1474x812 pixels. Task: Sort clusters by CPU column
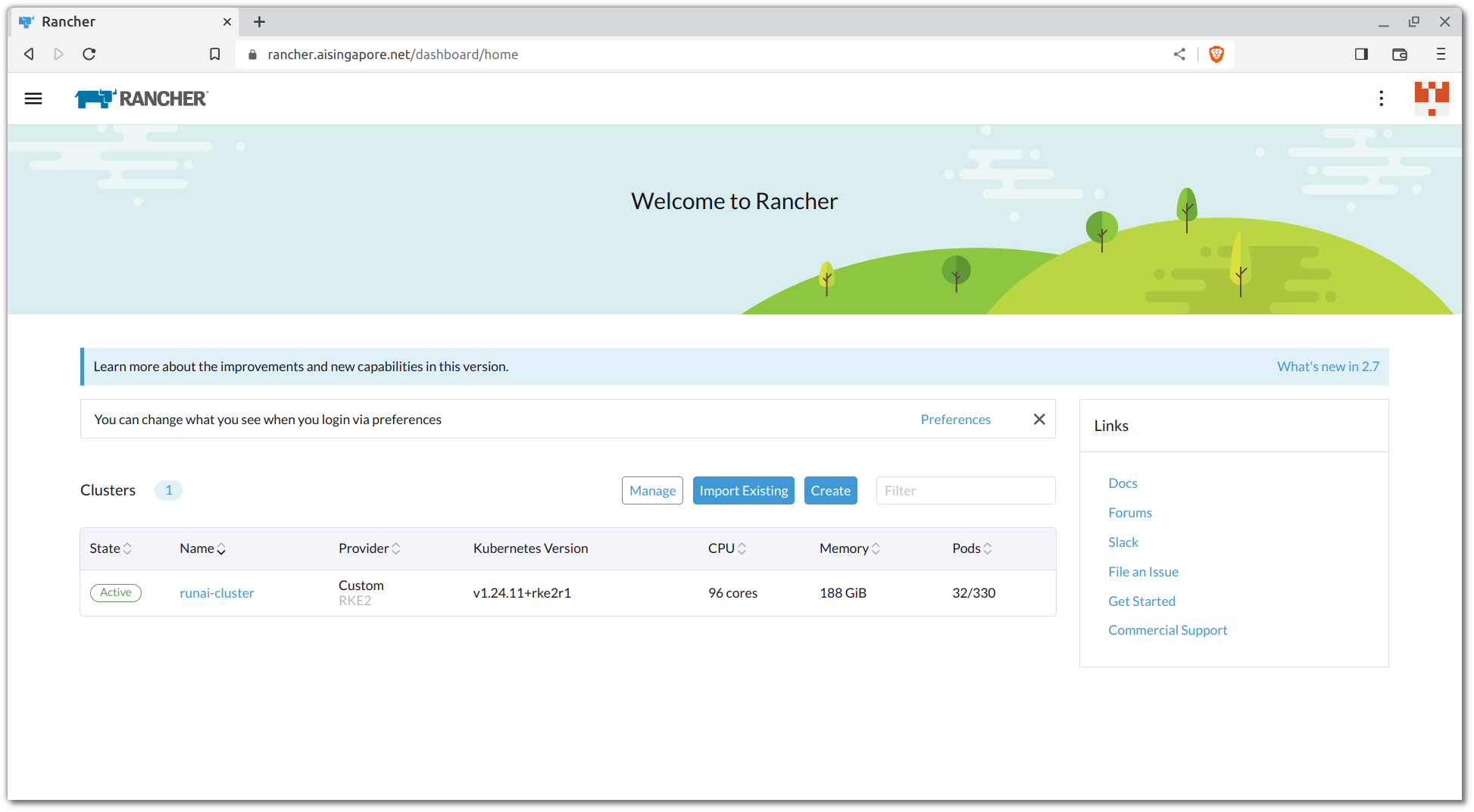pyautogui.click(x=727, y=548)
